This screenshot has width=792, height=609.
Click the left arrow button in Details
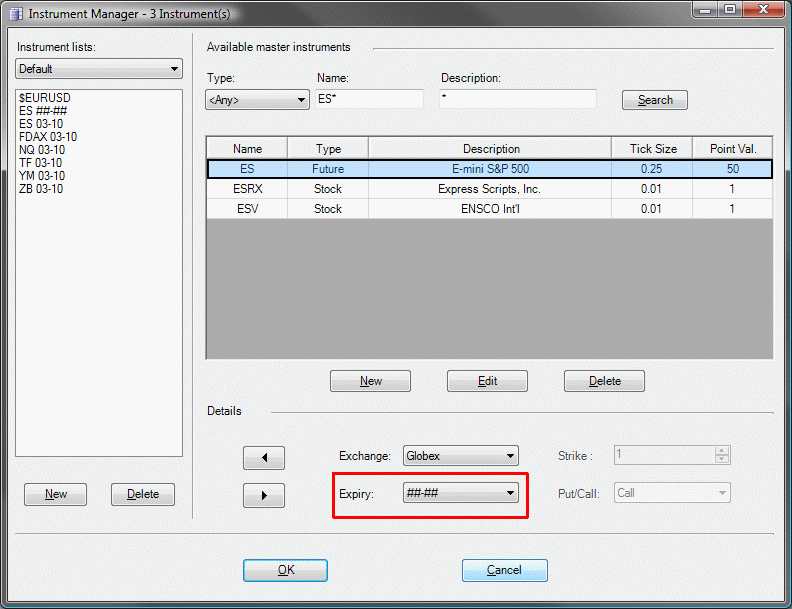pyautogui.click(x=264, y=458)
